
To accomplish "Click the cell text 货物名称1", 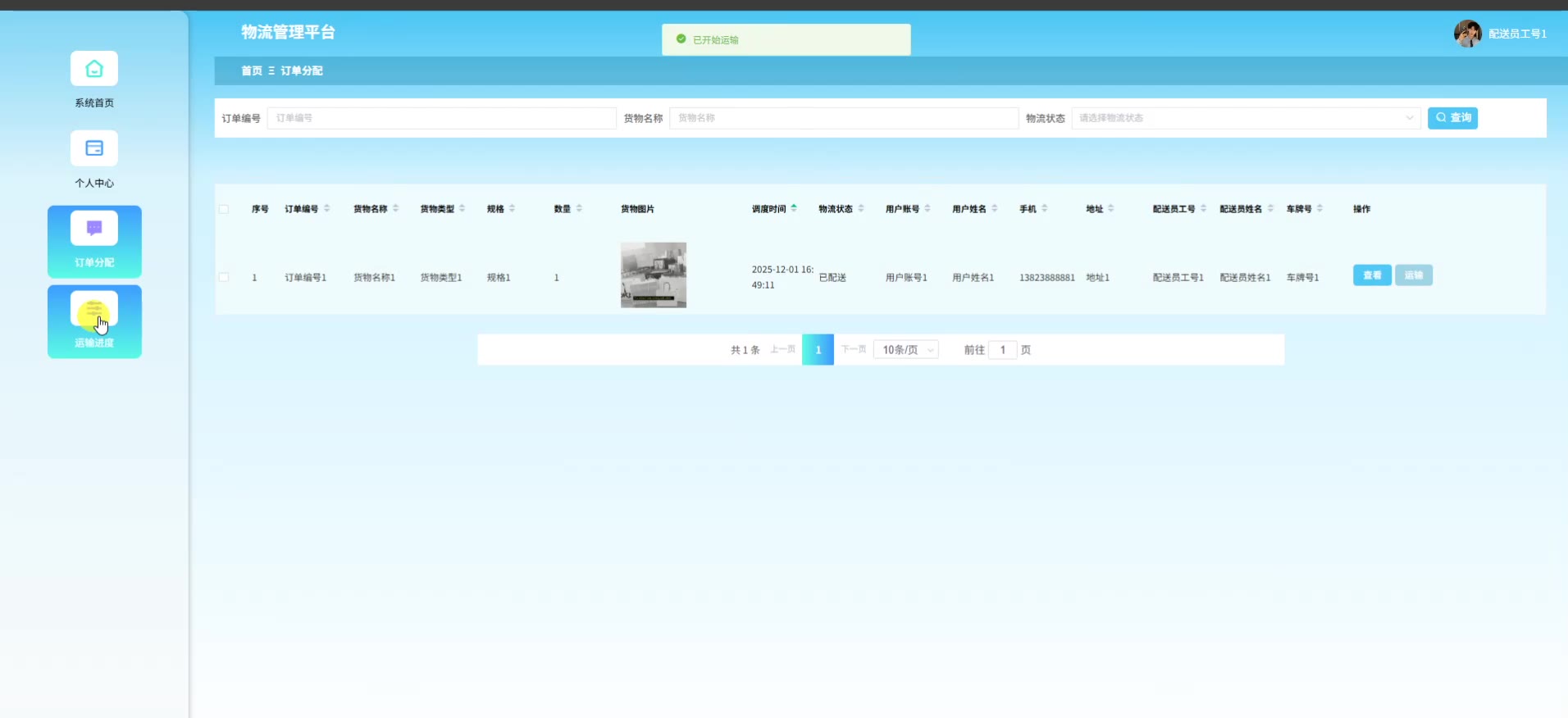I will (375, 278).
